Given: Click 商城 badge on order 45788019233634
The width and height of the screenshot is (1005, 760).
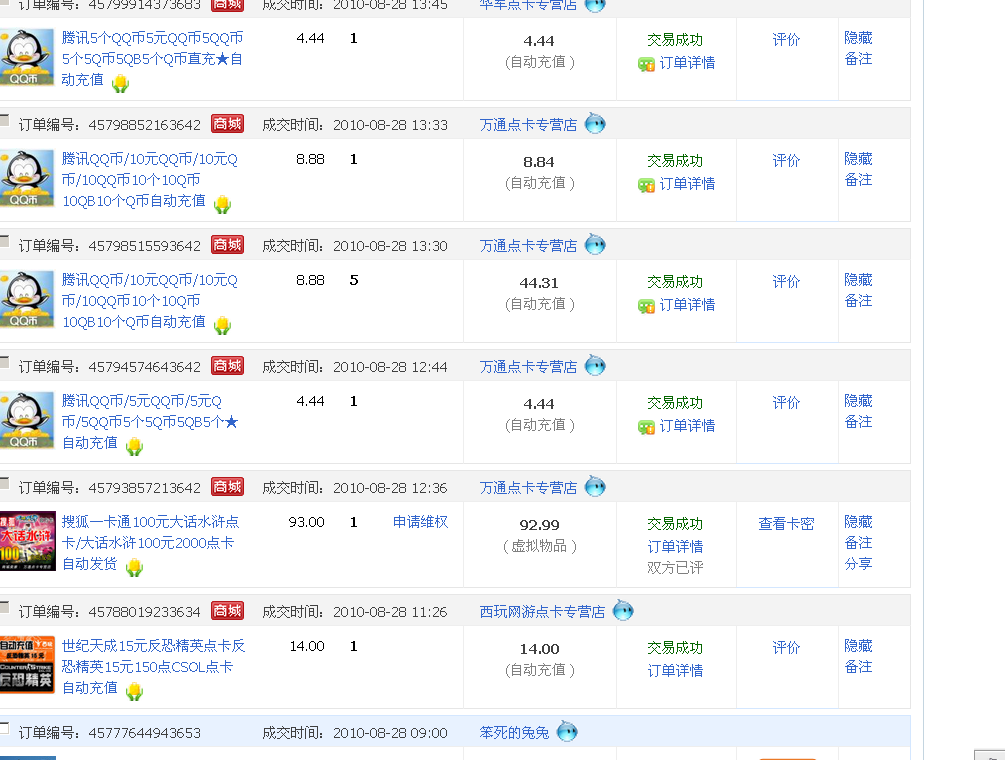Looking at the screenshot, I should tap(228, 611).
